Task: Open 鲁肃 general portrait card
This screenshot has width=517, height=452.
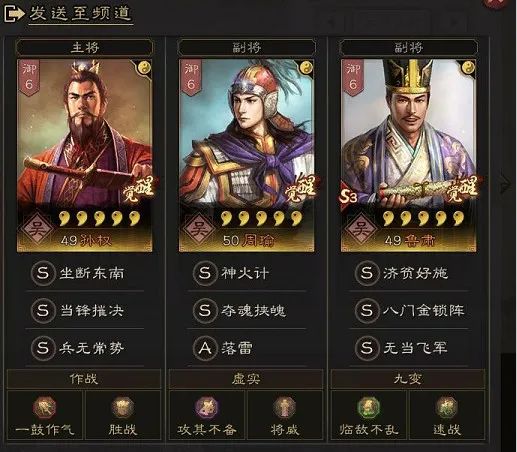Action: click(408, 156)
